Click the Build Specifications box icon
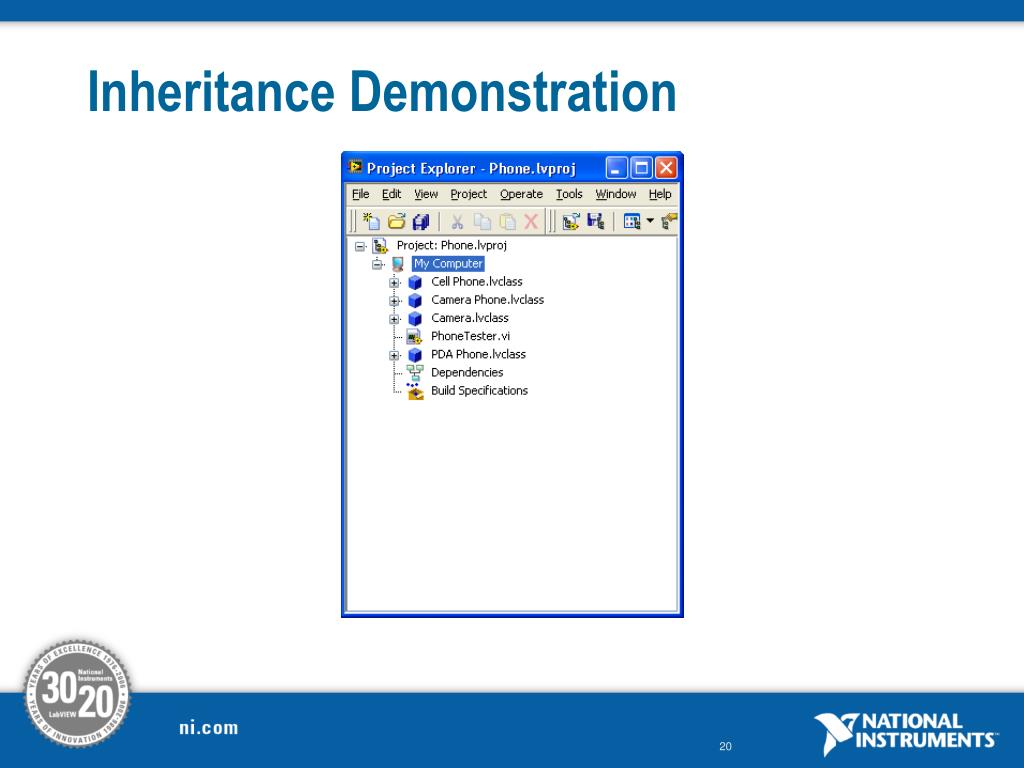1024x768 pixels. click(x=415, y=391)
